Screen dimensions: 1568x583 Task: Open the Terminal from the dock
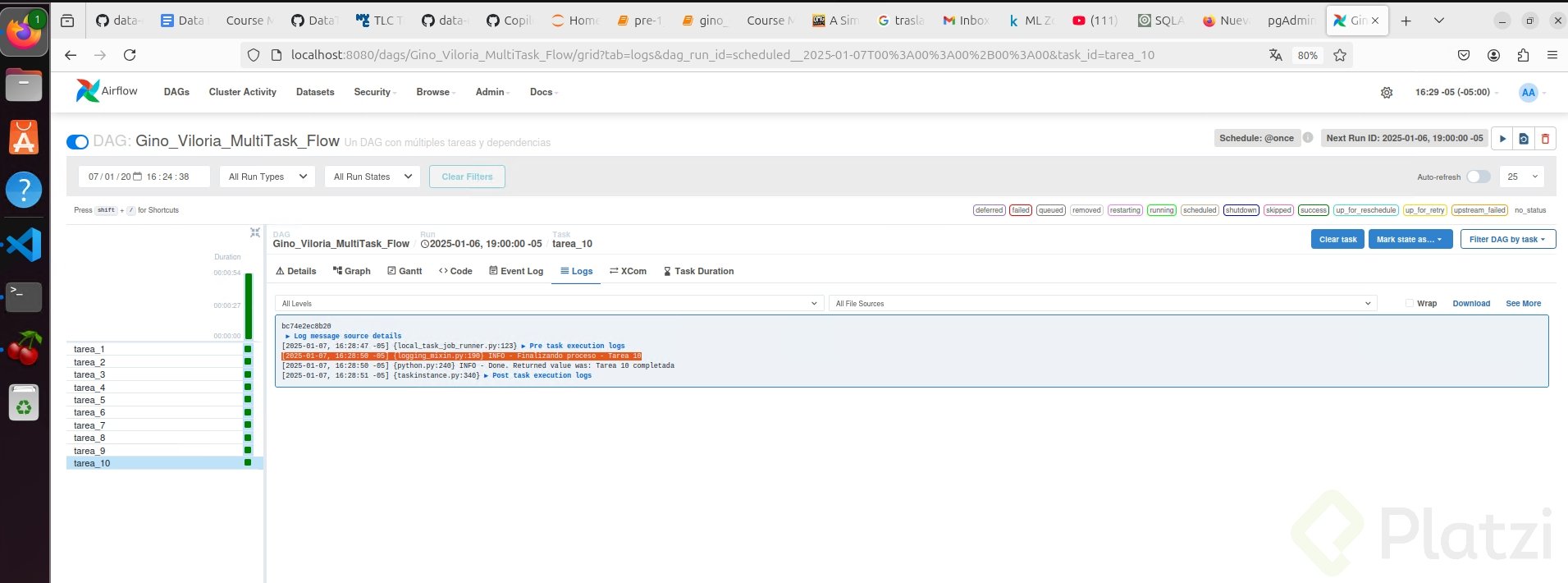24,296
